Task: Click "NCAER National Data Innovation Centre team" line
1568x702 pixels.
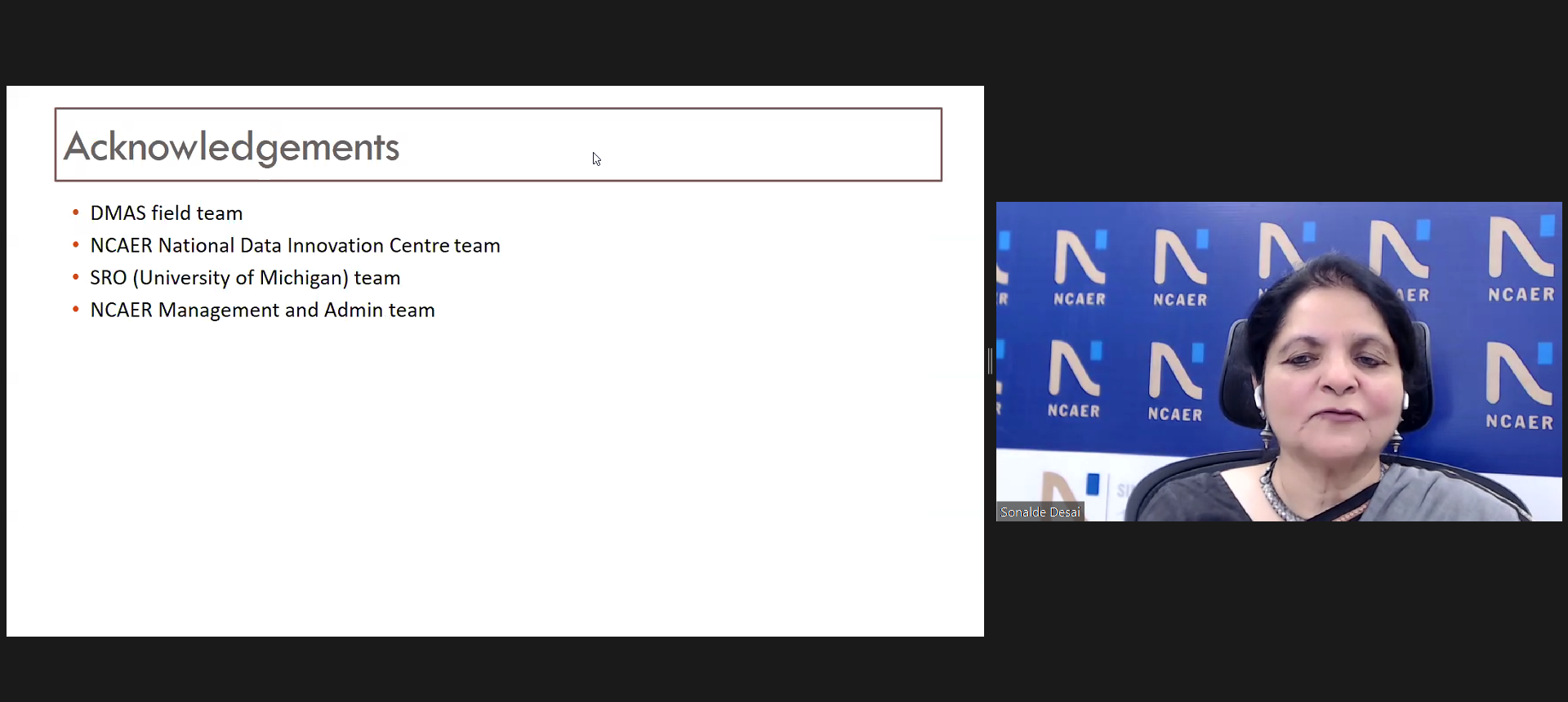Action: pos(295,246)
